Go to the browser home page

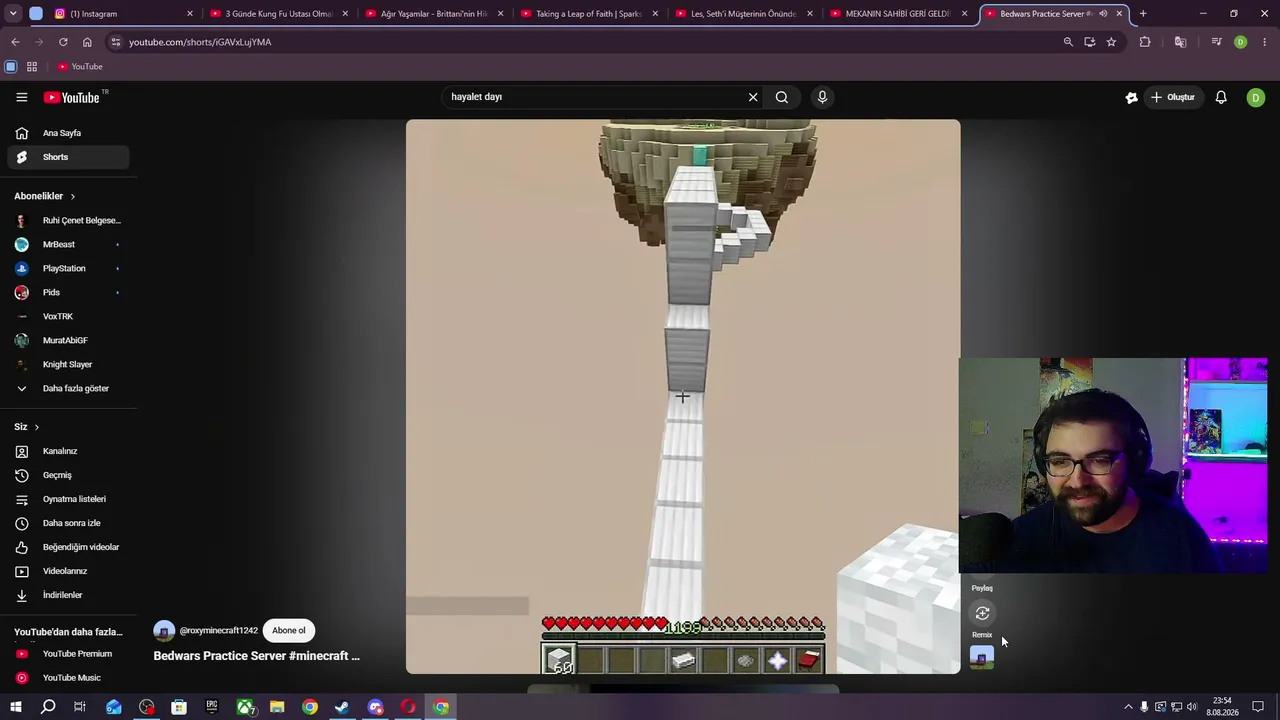tap(87, 42)
